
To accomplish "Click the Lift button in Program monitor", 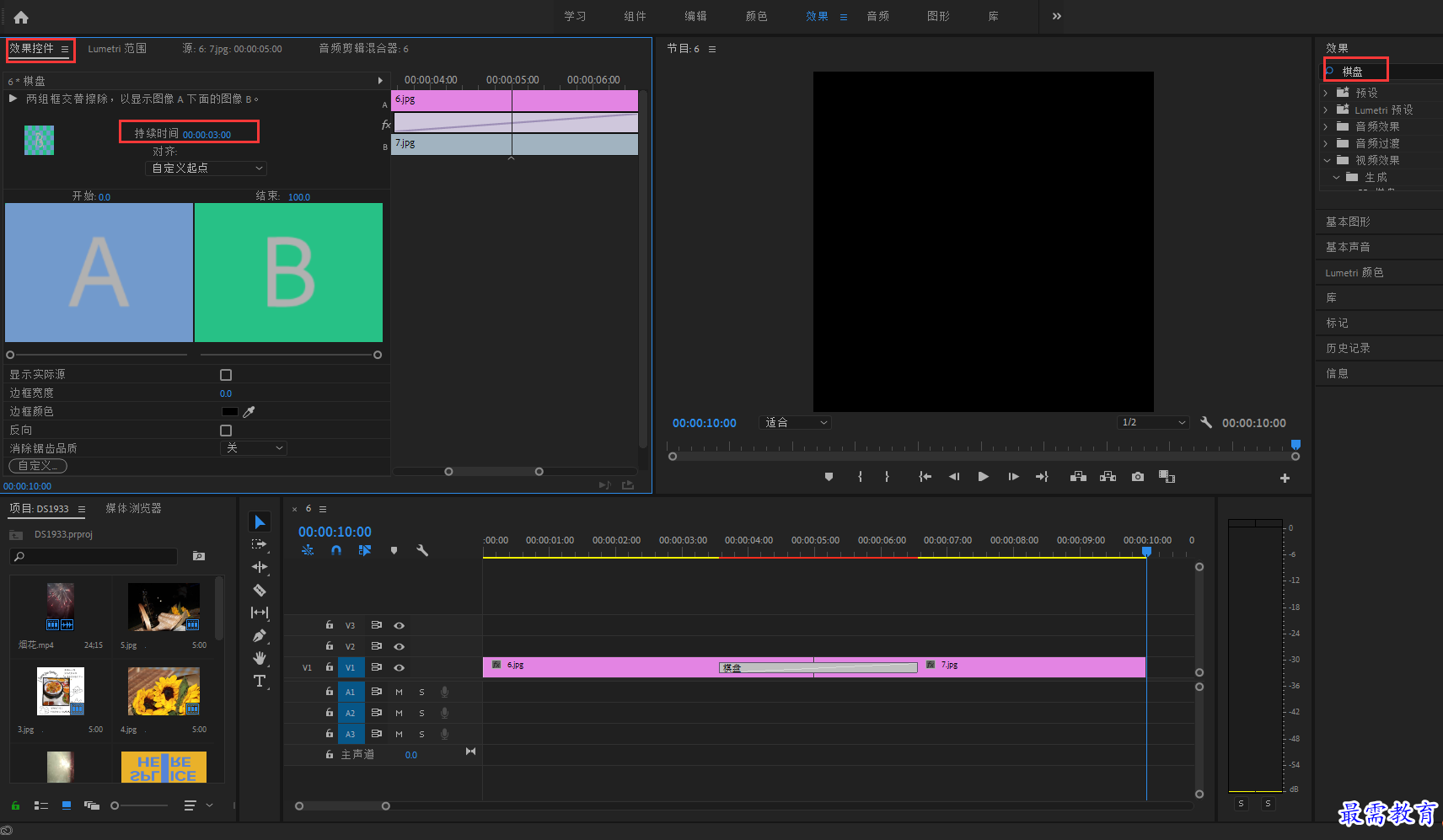I will coord(1078,477).
